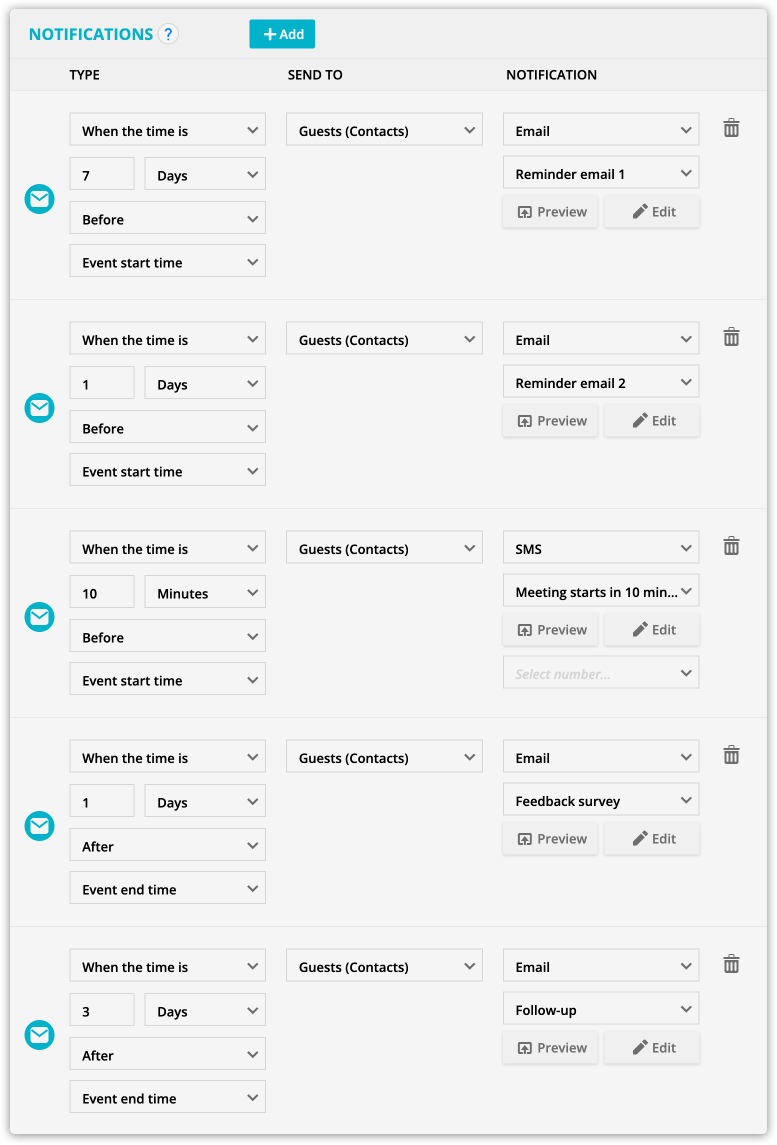
Task: Click the envelope icon beside the 7 Days notification
Action: coord(39,199)
